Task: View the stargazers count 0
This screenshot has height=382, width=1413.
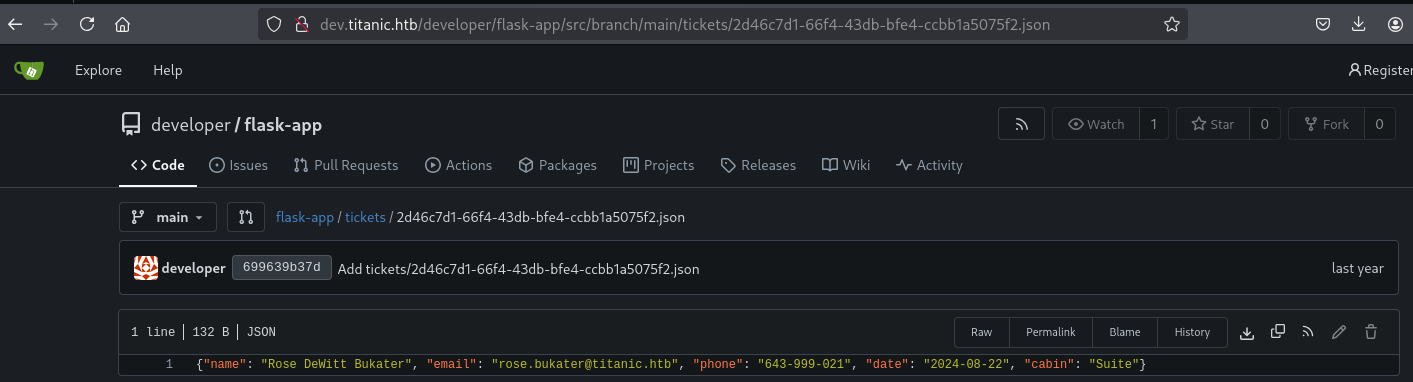Action: pos(1264,124)
